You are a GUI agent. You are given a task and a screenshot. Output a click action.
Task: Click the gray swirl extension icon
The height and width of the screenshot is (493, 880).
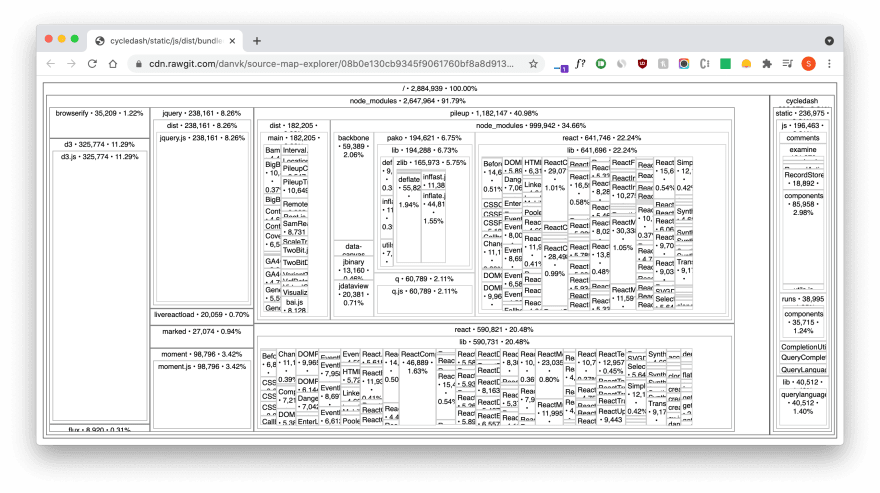621,64
